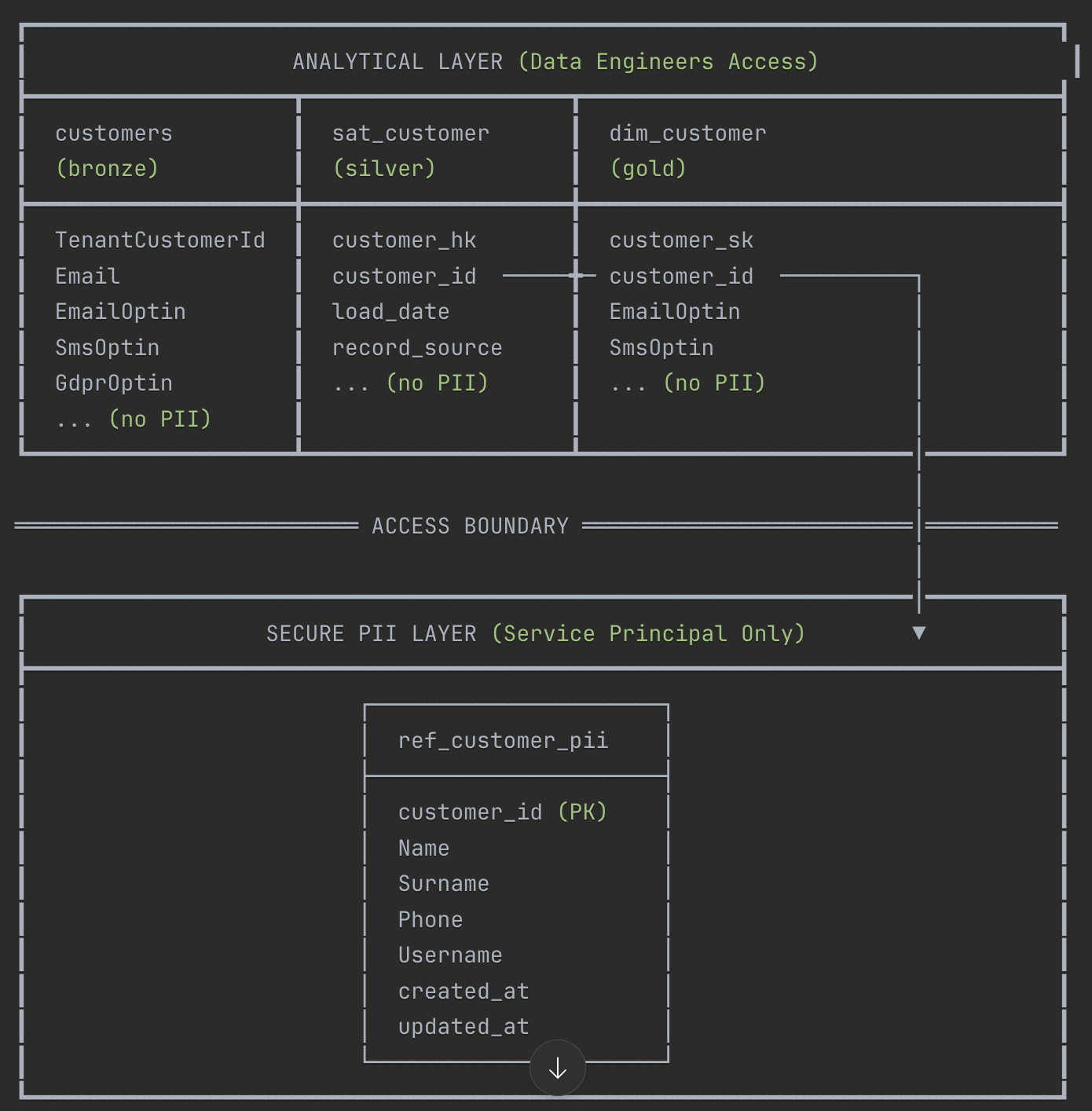
Task: Click record_source in sat_customer table
Action: tap(417, 348)
